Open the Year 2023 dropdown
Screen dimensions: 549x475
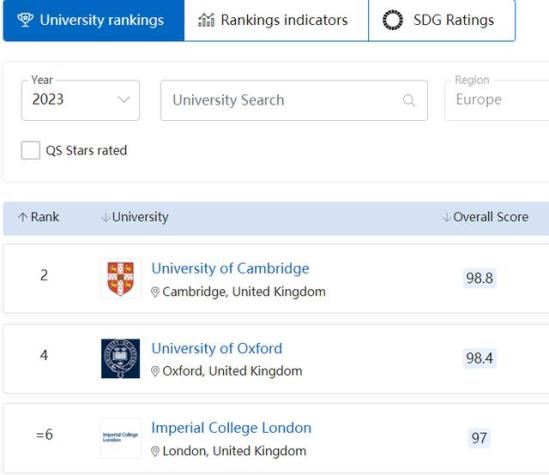pos(81,100)
